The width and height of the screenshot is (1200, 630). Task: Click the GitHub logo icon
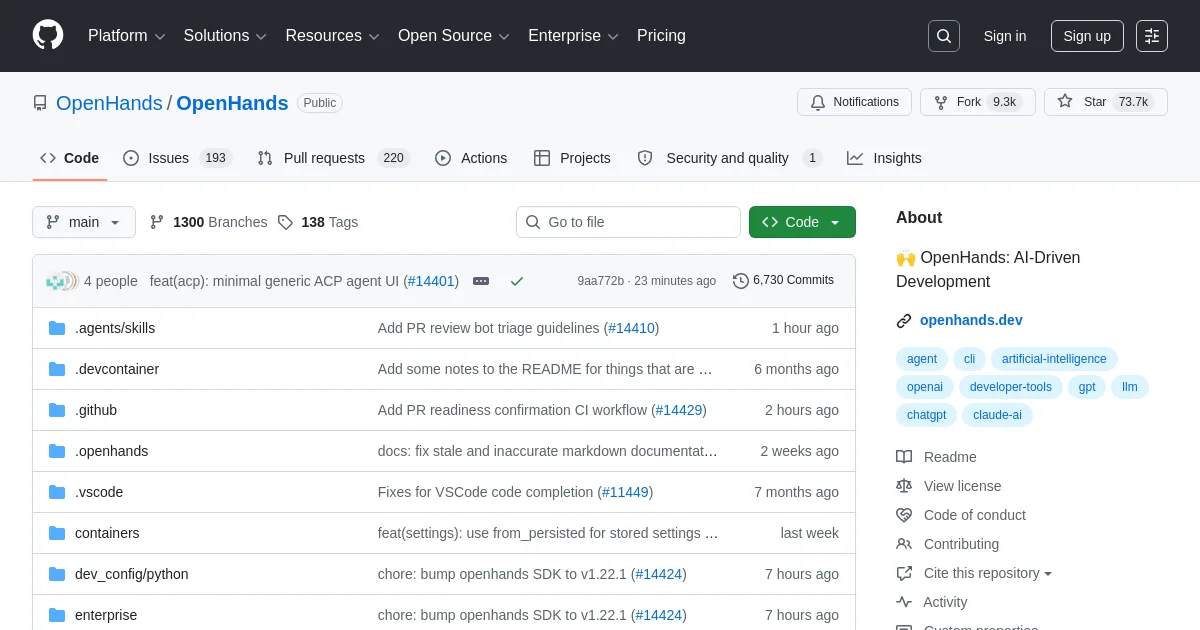pyautogui.click(x=48, y=36)
